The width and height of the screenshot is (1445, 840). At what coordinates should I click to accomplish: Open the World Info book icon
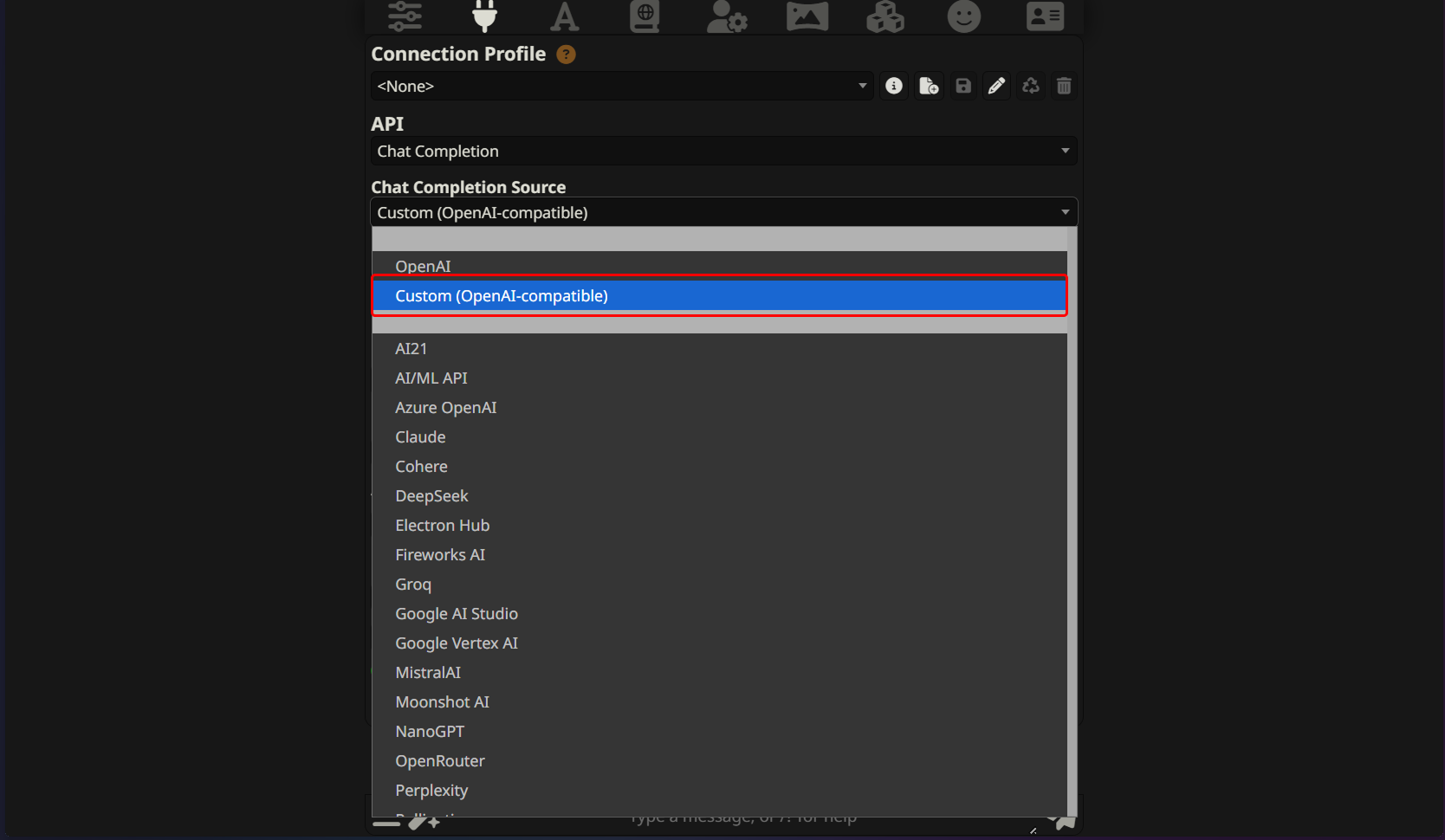[645, 16]
